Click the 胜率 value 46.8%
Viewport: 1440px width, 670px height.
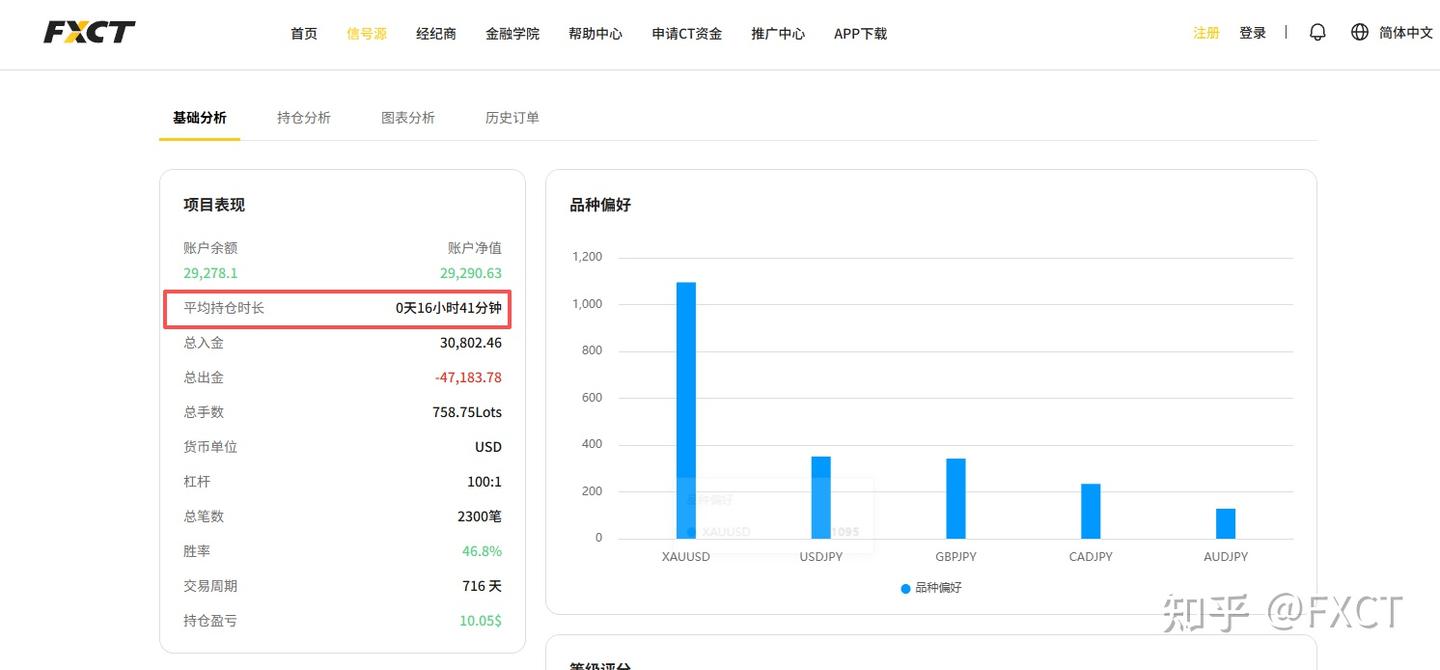(482, 551)
